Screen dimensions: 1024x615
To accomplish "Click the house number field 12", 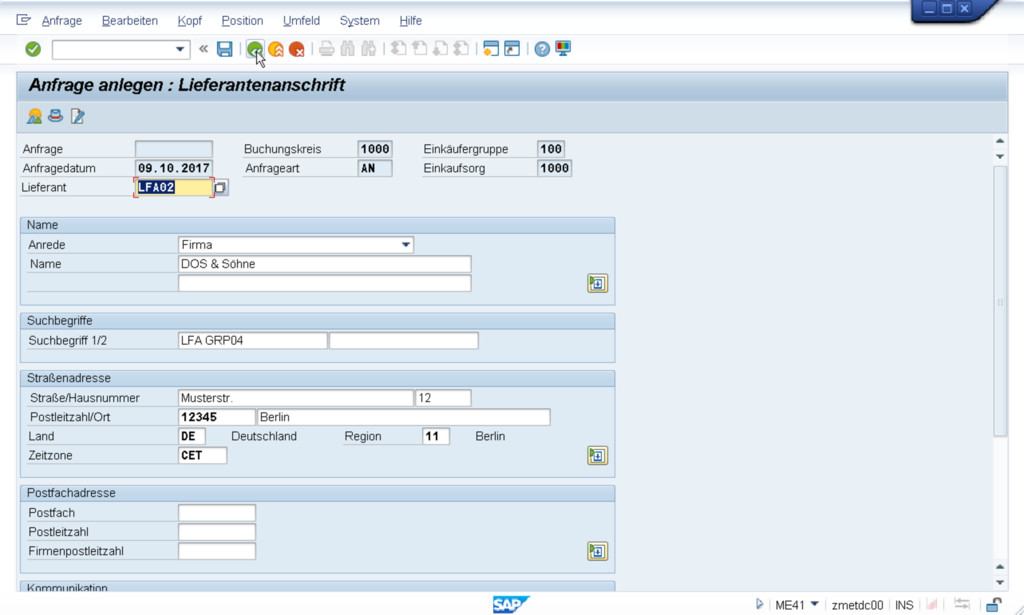I will click(443, 398).
